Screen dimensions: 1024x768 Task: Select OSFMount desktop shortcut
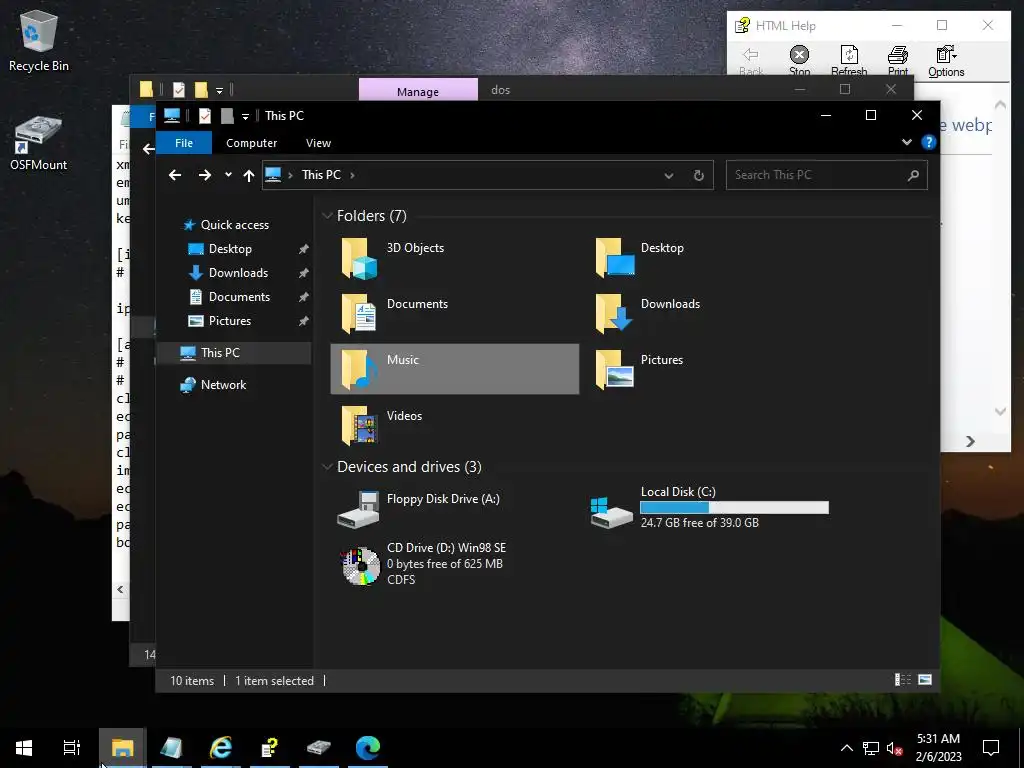tap(39, 143)
